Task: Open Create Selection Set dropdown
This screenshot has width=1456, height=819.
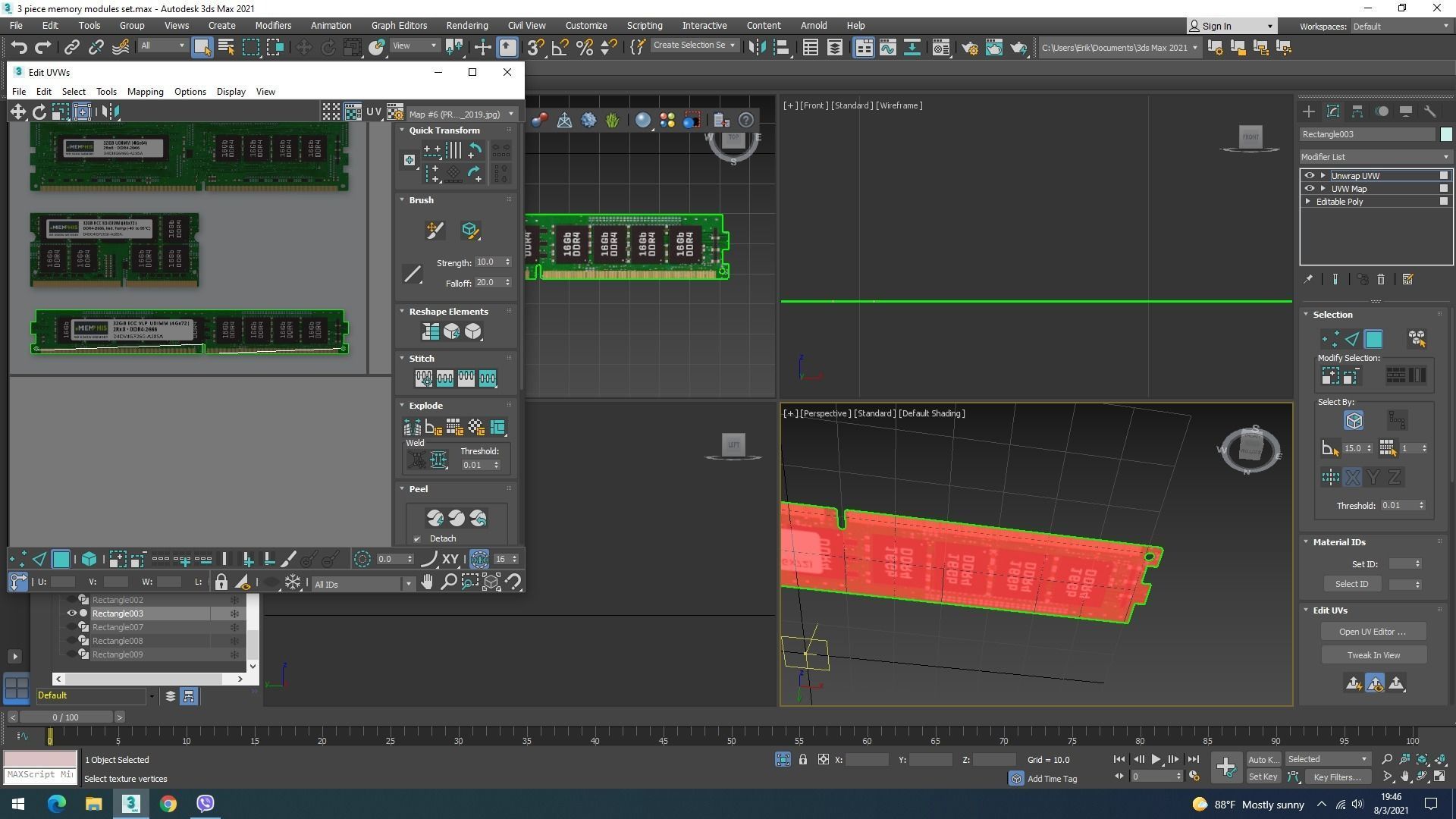Action: (694, 45)
